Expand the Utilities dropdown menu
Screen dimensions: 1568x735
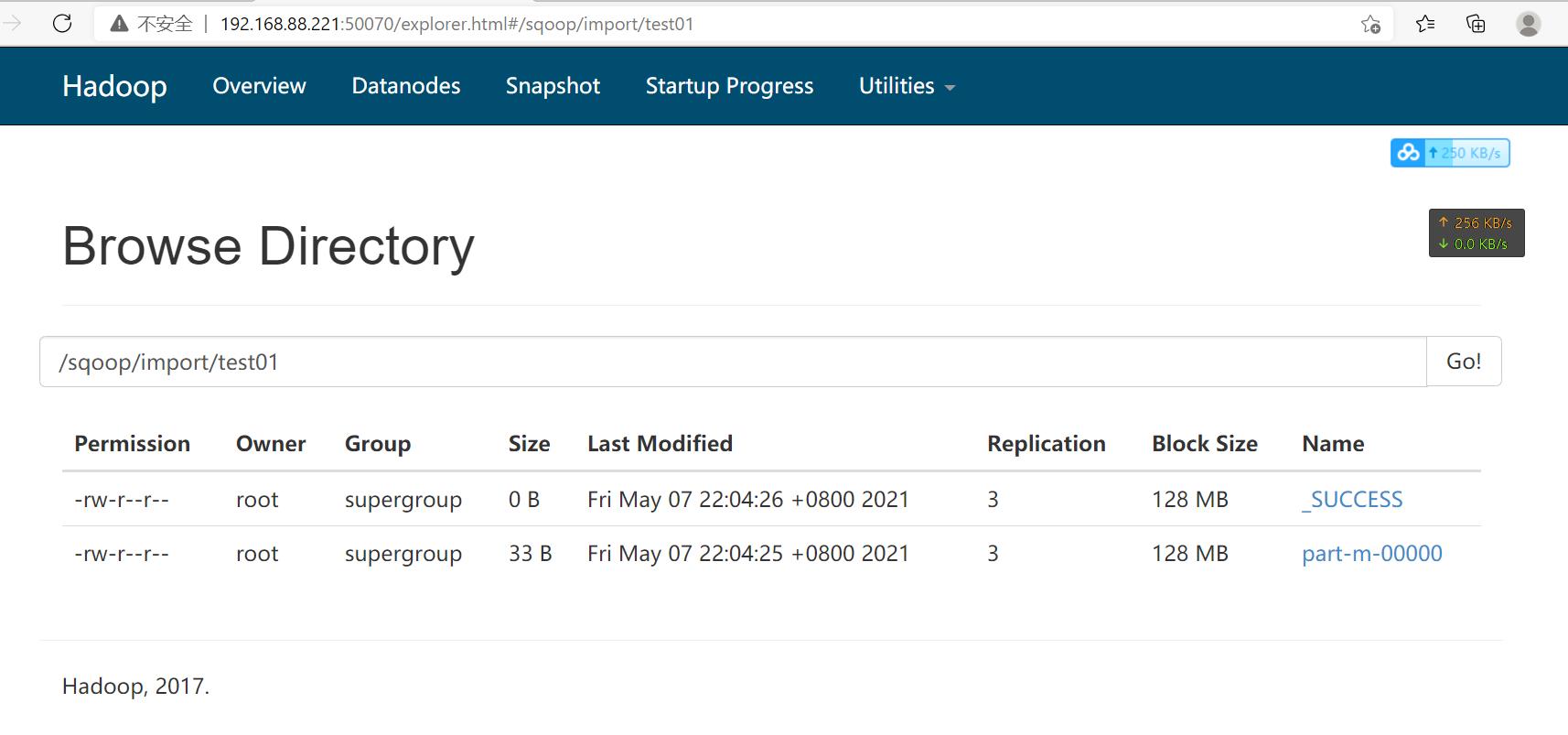point(907,86)
